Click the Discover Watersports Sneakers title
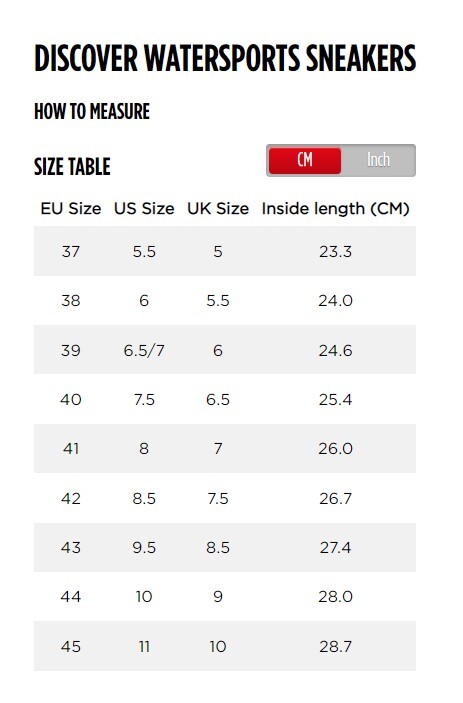 [225, 58]
